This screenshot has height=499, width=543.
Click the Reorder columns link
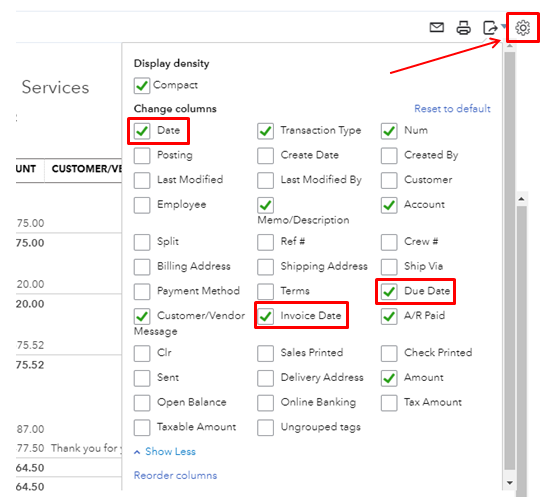click(175, 475)
